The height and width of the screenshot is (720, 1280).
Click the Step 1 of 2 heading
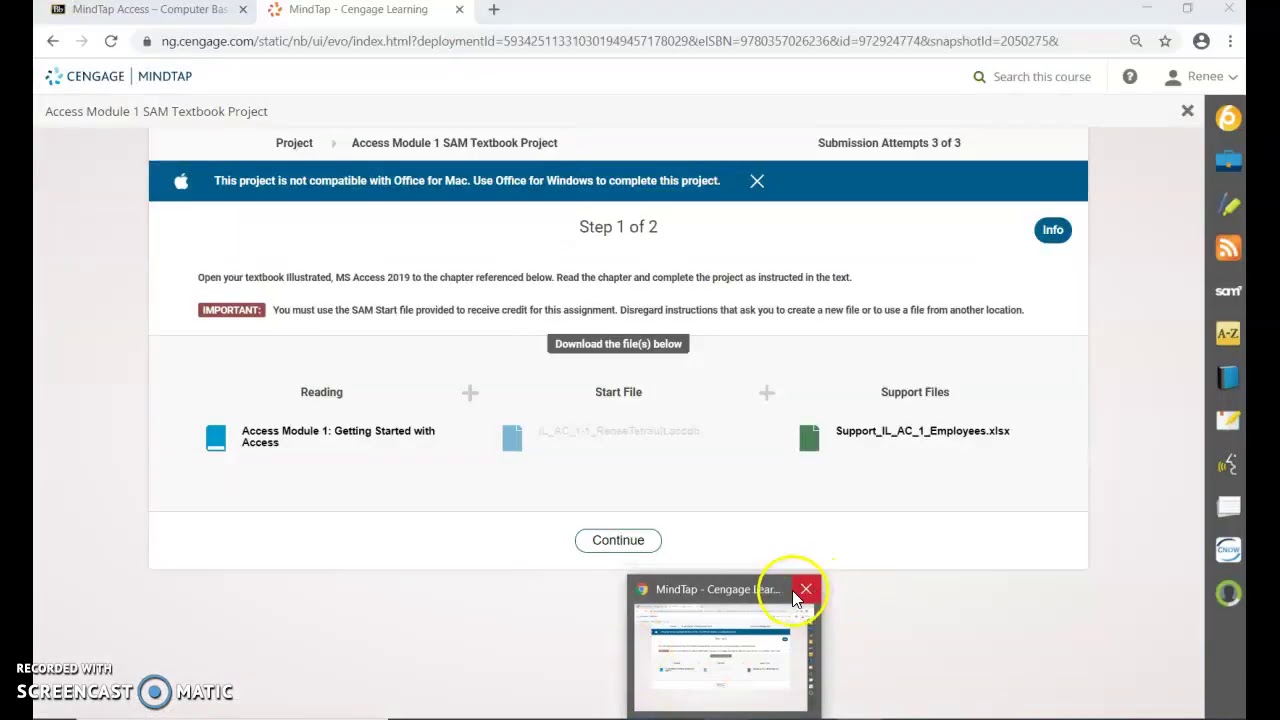click(618, 227)
